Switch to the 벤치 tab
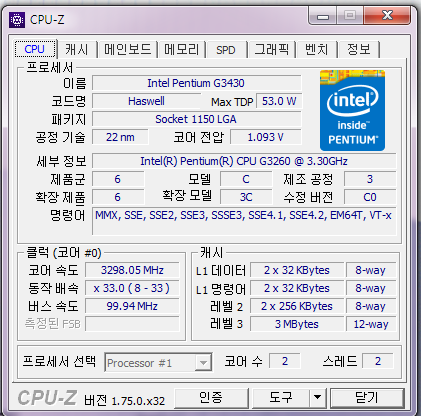This screenshot has width=421, height=416. pos(317,50)
